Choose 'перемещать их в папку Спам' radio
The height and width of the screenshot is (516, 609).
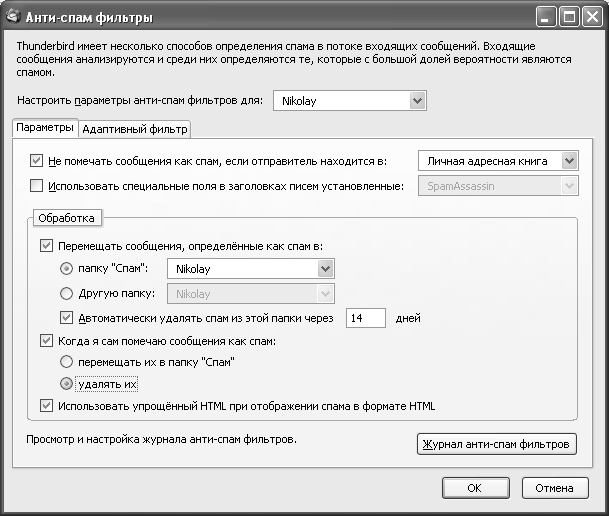tap(67, 362)
